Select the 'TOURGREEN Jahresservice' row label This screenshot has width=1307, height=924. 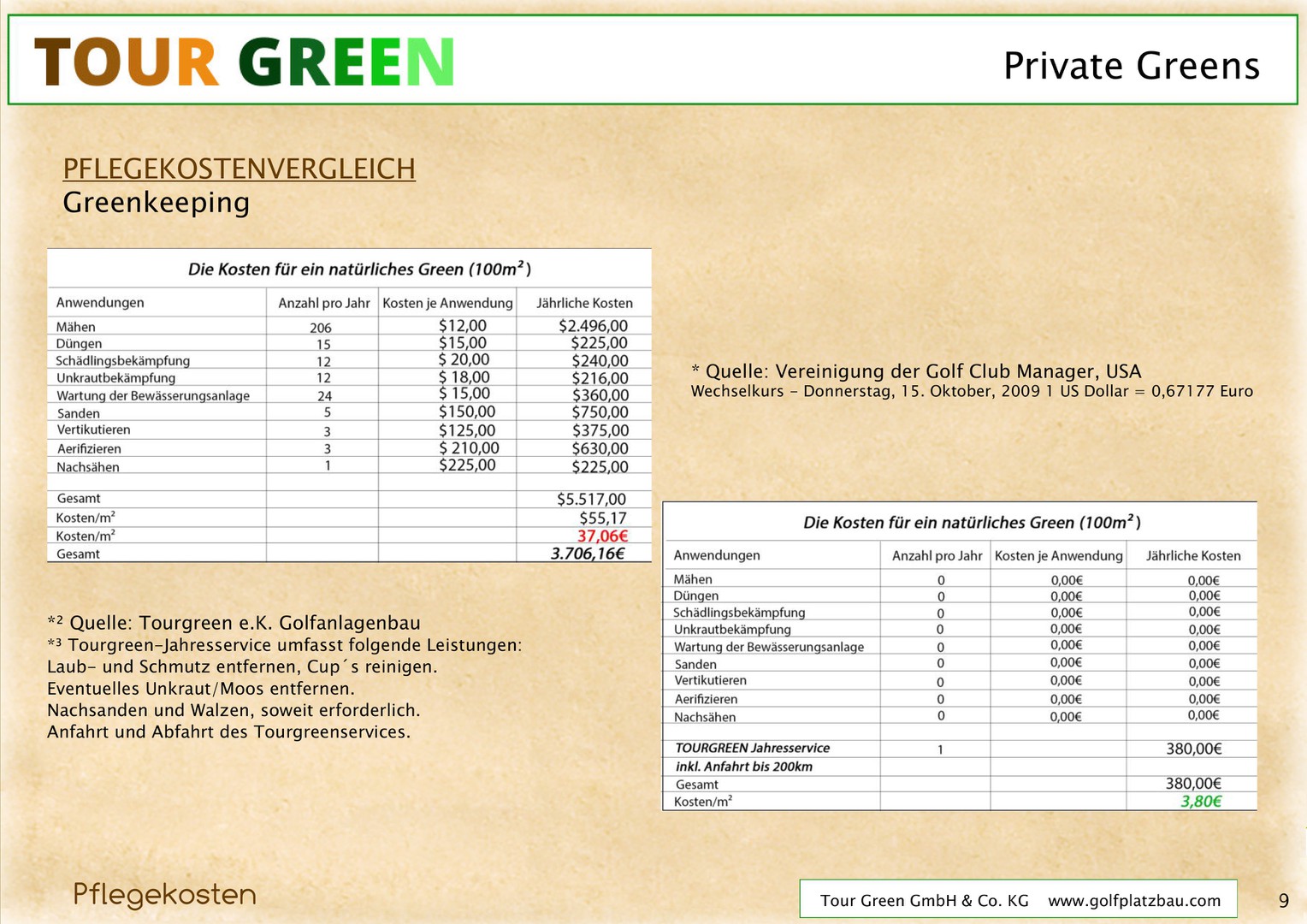753,748
